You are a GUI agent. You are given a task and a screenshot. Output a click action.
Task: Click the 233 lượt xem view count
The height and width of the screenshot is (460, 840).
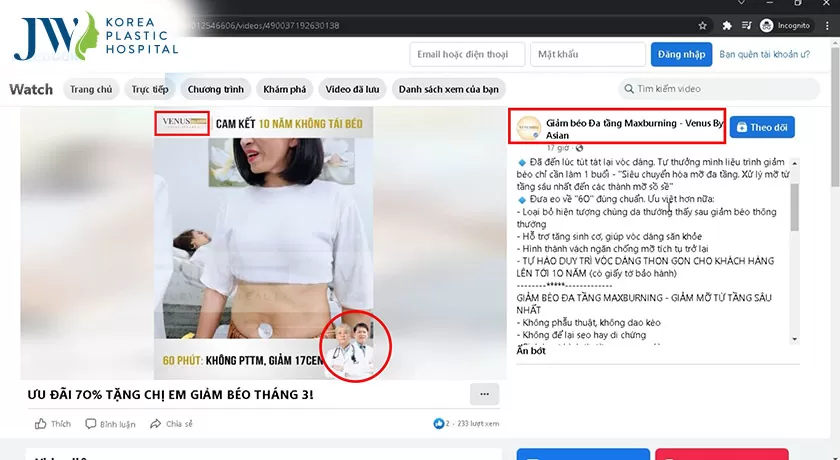pyautogui.click(x=478, y=424)
